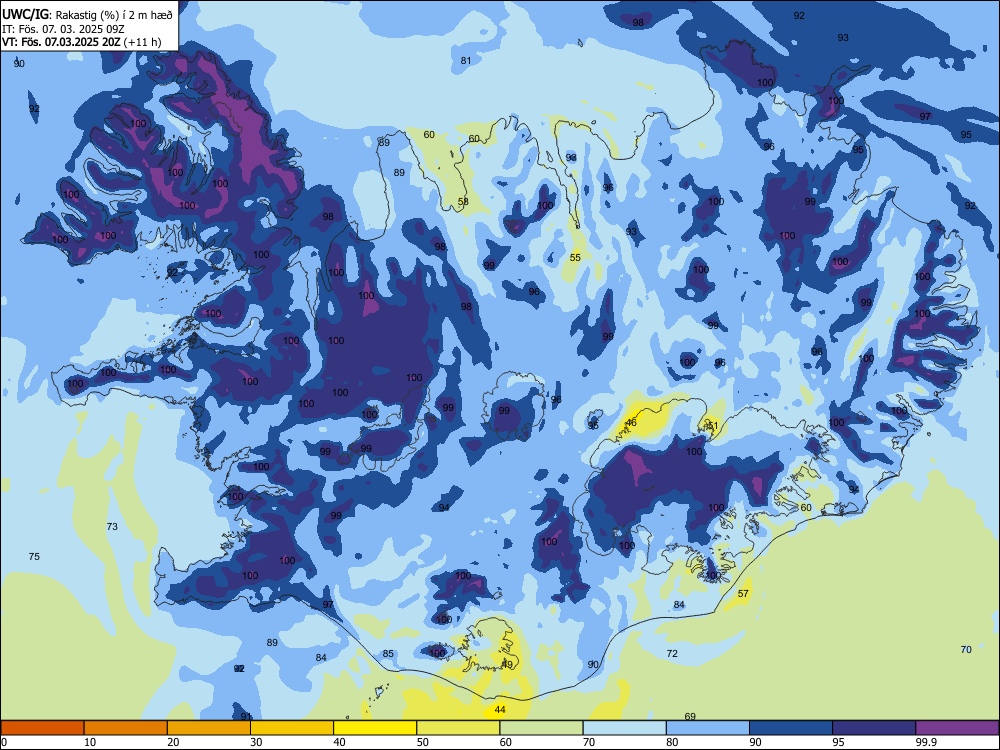Click the amber 20–30 legend swatch
Viewport: 1000px width, 750px height.
209,728
